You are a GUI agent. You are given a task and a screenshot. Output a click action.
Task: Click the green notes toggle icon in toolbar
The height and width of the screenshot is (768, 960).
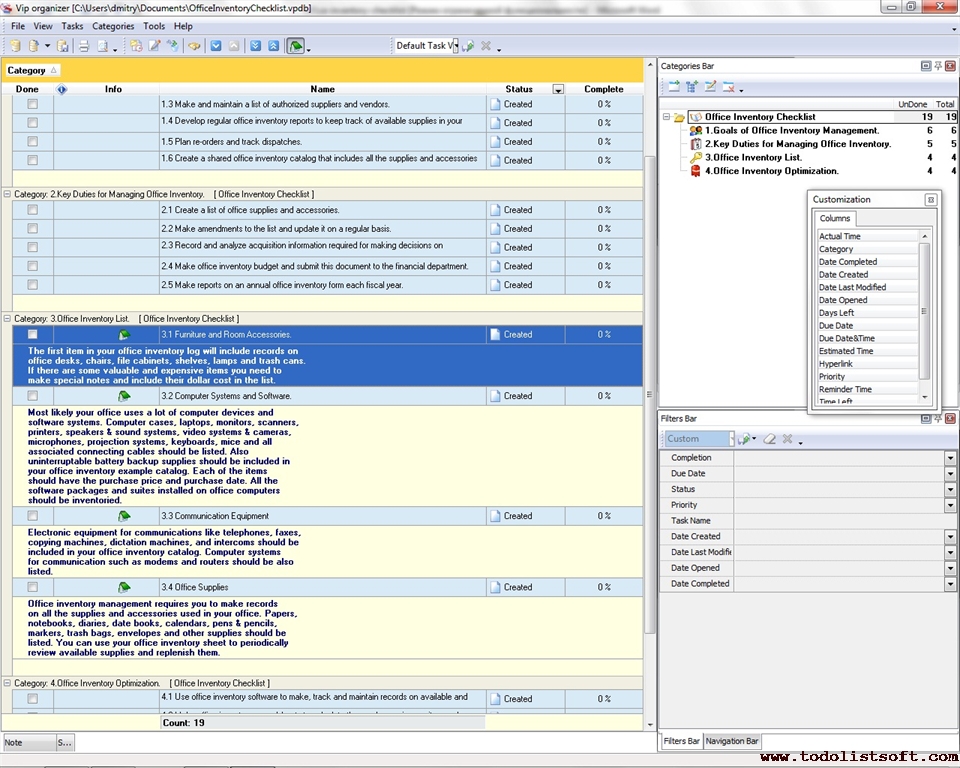tap(296, 46)
